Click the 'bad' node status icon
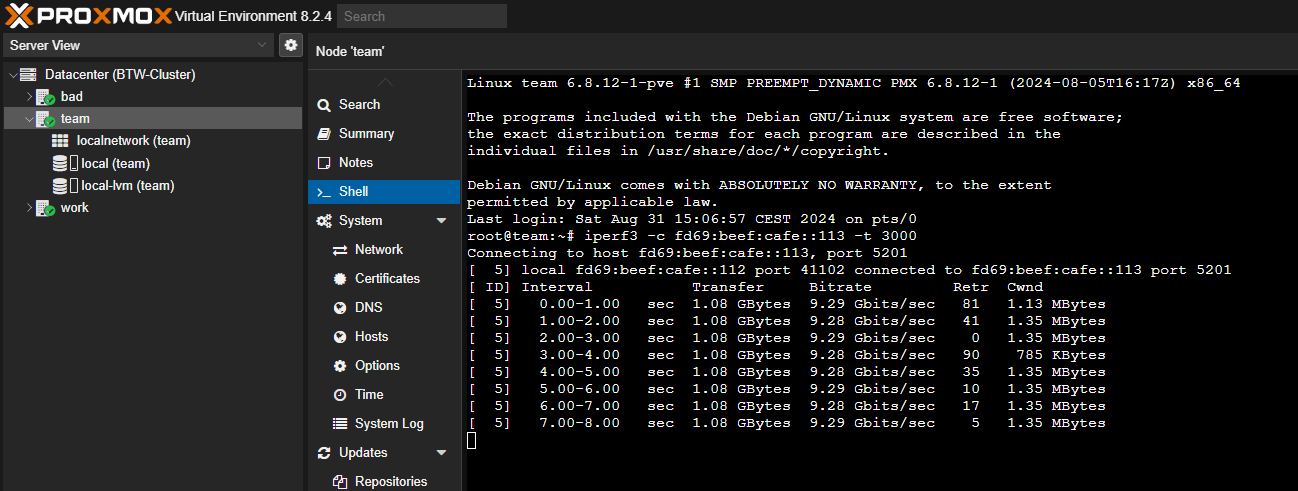The width and height of the screenshot is (1298, 491). (x=45, y=97)
